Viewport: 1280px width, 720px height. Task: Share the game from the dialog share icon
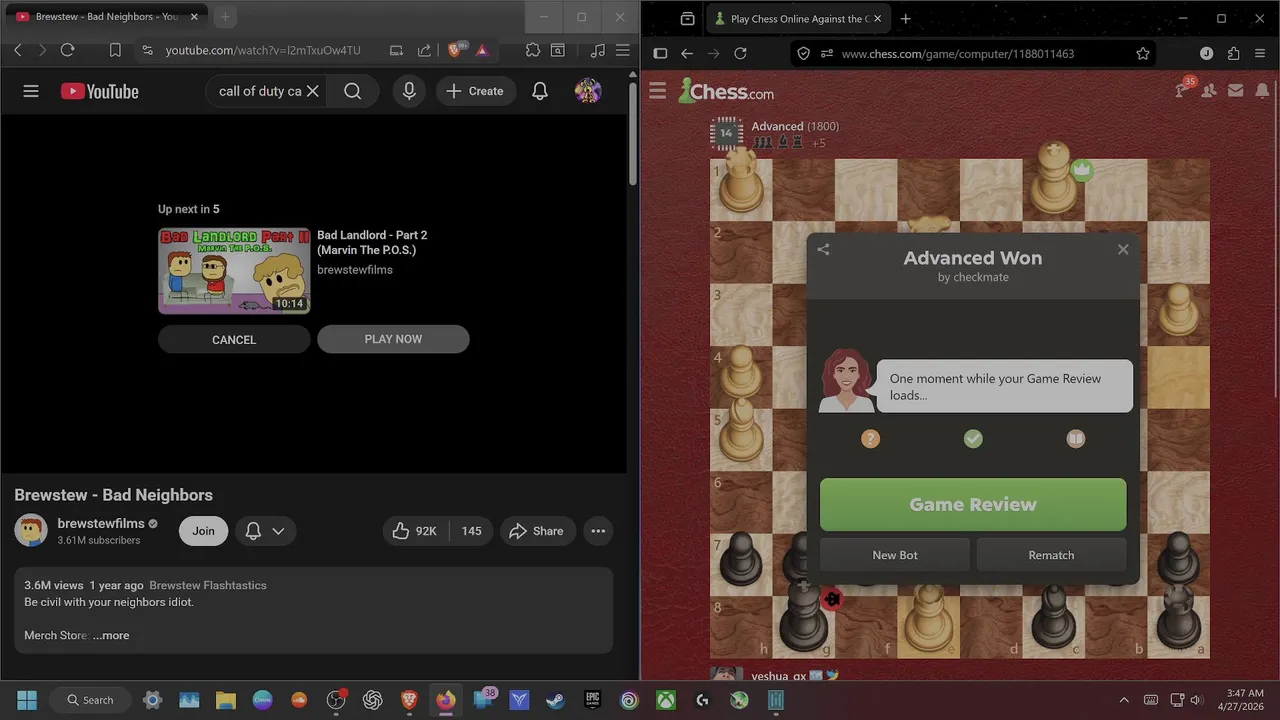(823, 249)
